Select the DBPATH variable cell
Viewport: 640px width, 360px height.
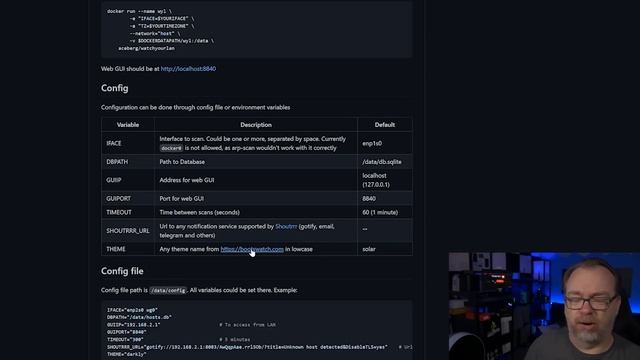(128, 162)
